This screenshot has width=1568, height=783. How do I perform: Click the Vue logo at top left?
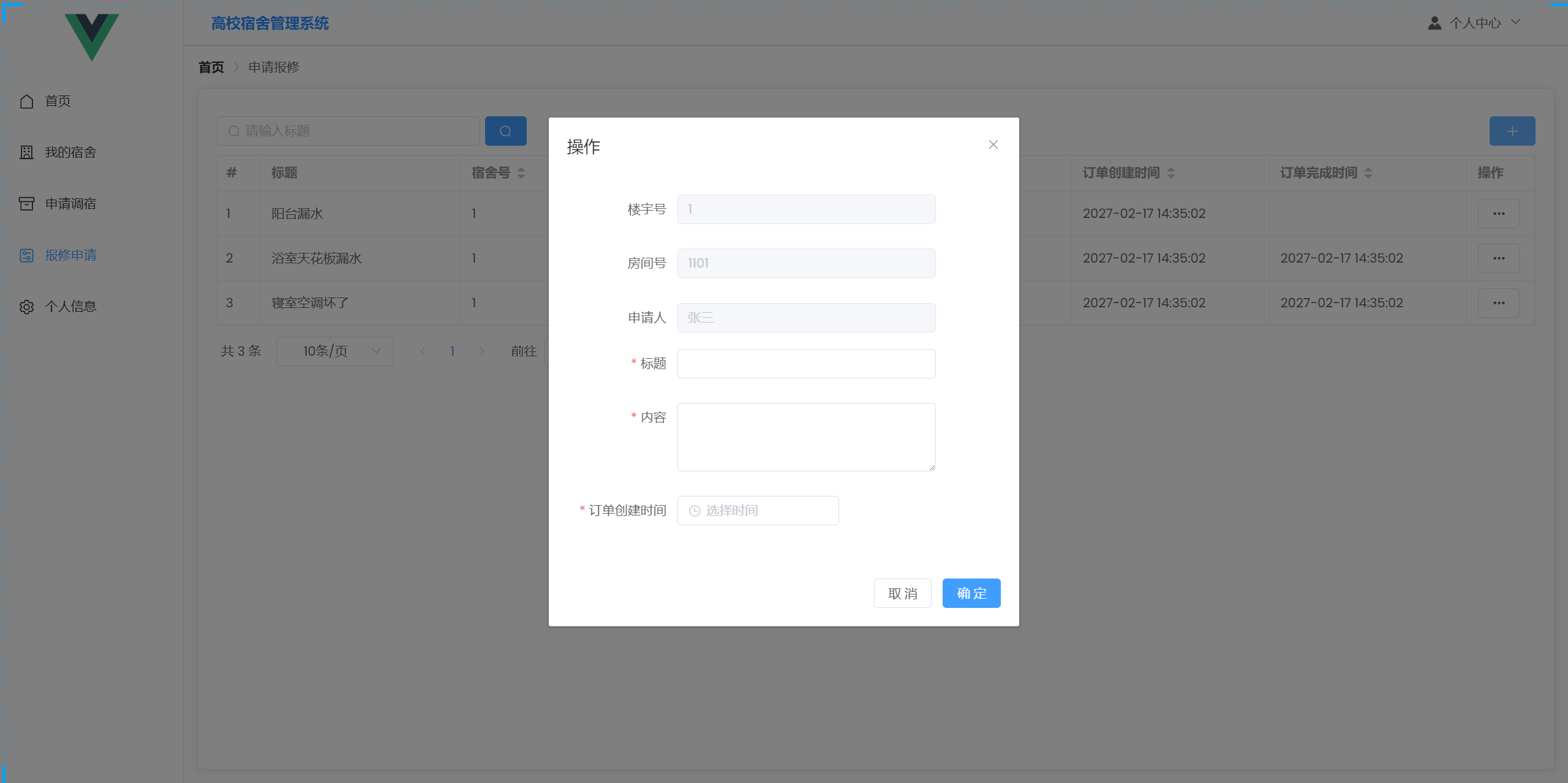(91, 36)
